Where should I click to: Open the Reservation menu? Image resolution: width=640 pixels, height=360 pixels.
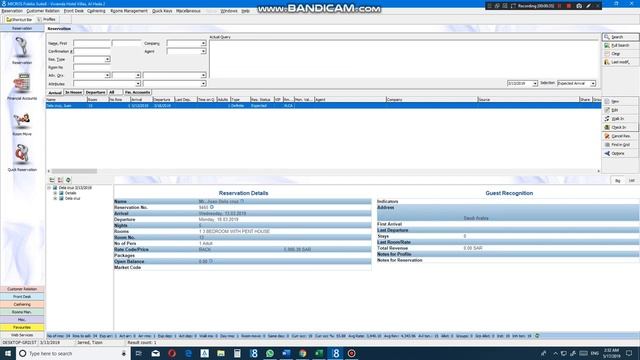coord(12,11)
